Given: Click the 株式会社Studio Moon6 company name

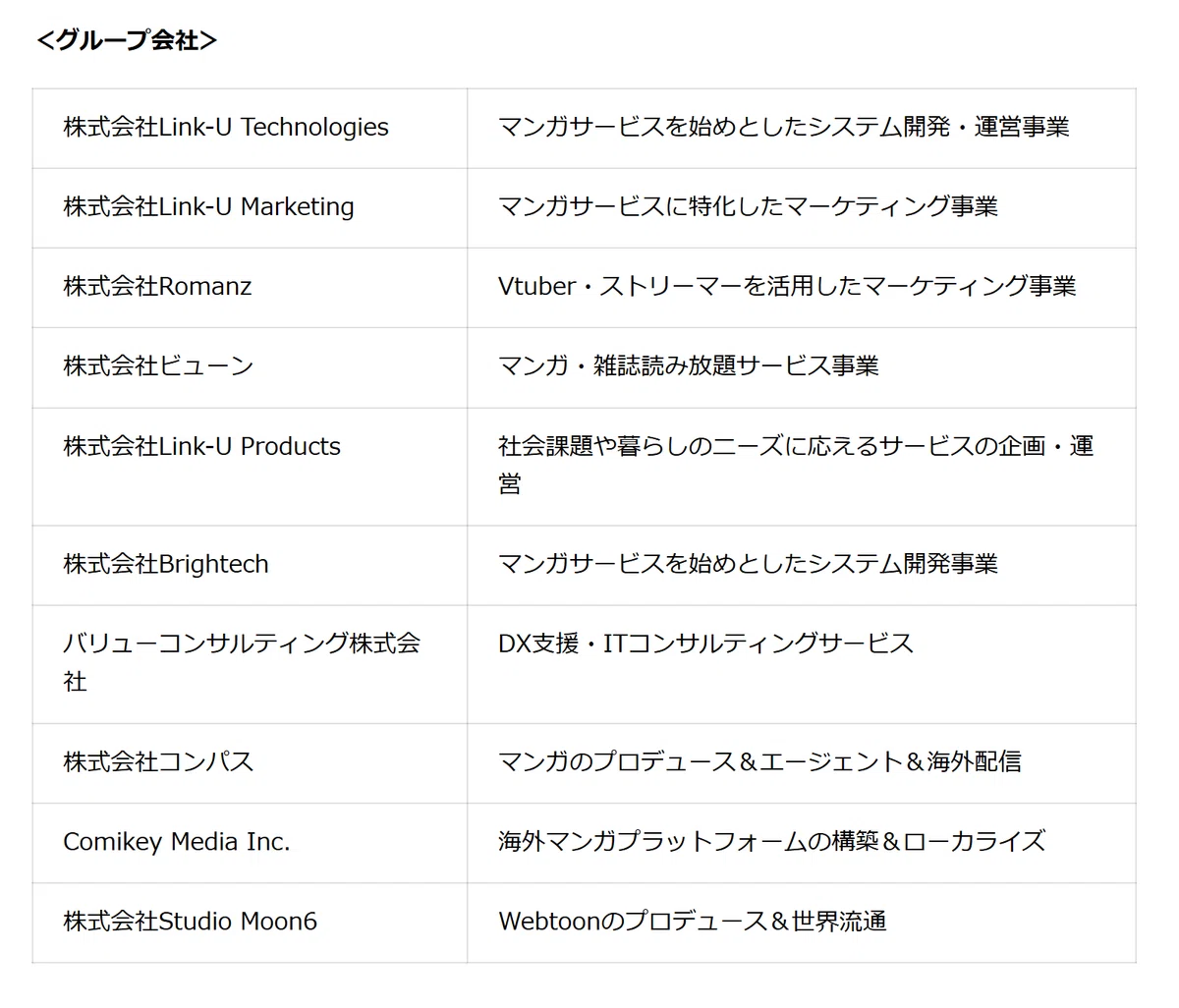Looking at the screenshot, I should point(190,922).
